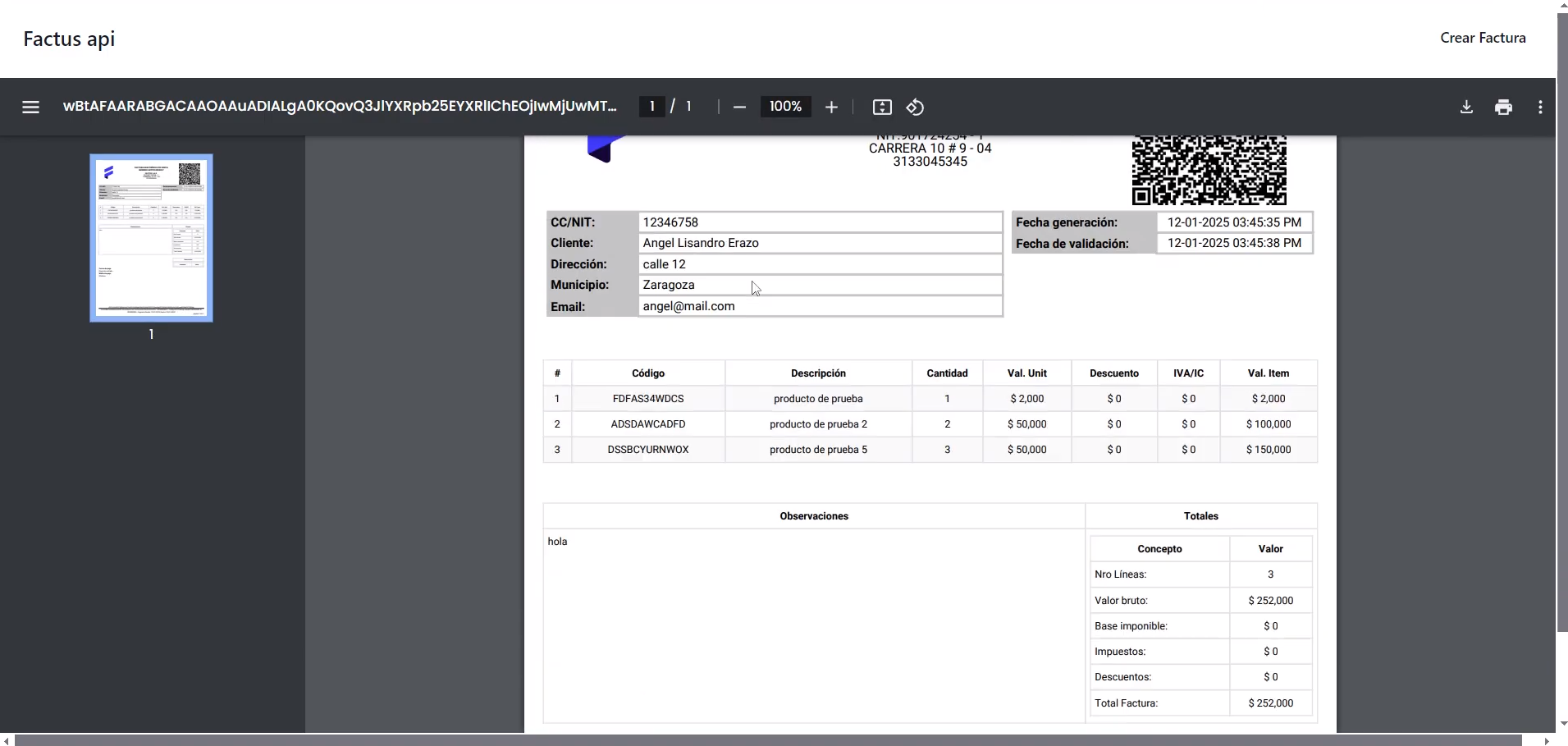Zoom out with the minus icon

pyautogui.click(x=739, y=107)
